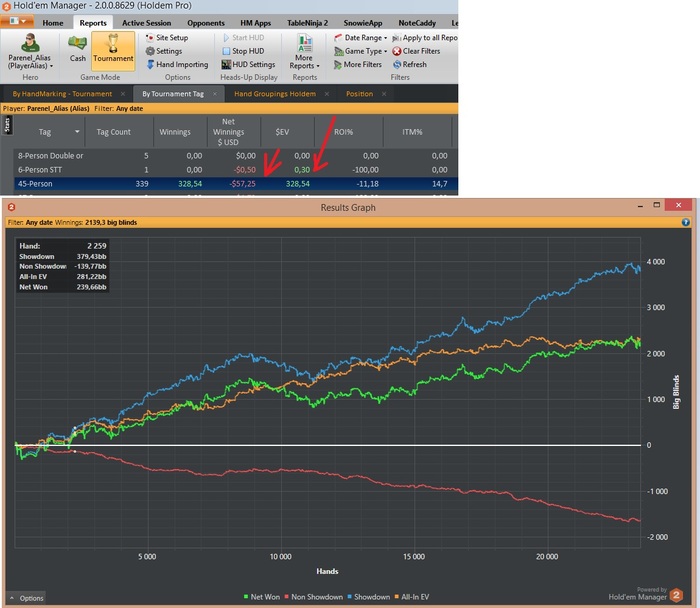Open the Tag column filter dropdown
This screenshot has height=608, width=700.
[77, 132]
